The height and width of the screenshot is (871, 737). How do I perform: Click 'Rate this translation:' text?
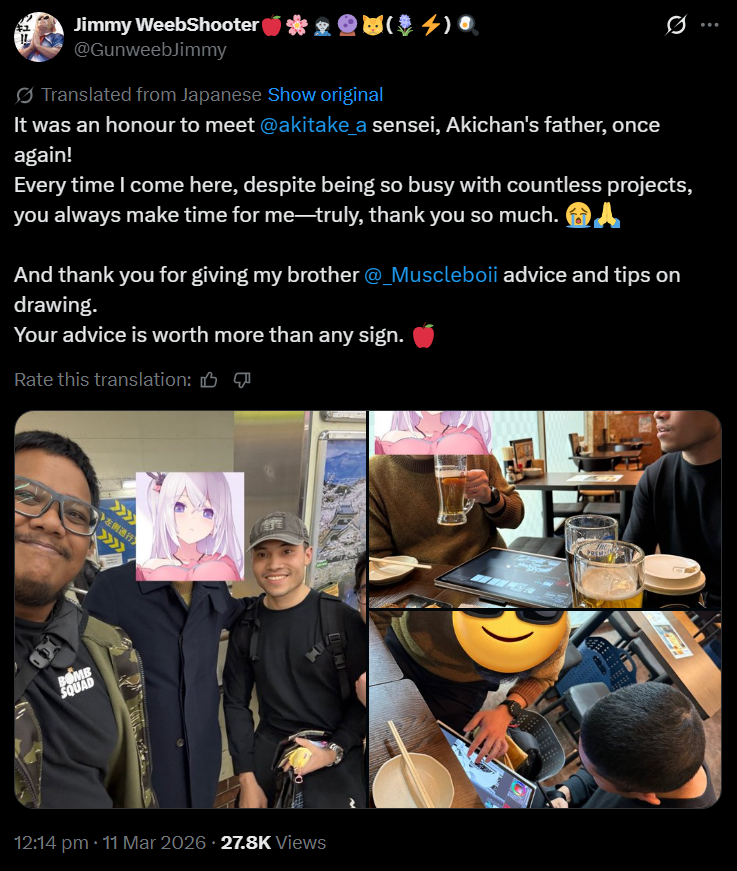[103, 379]
